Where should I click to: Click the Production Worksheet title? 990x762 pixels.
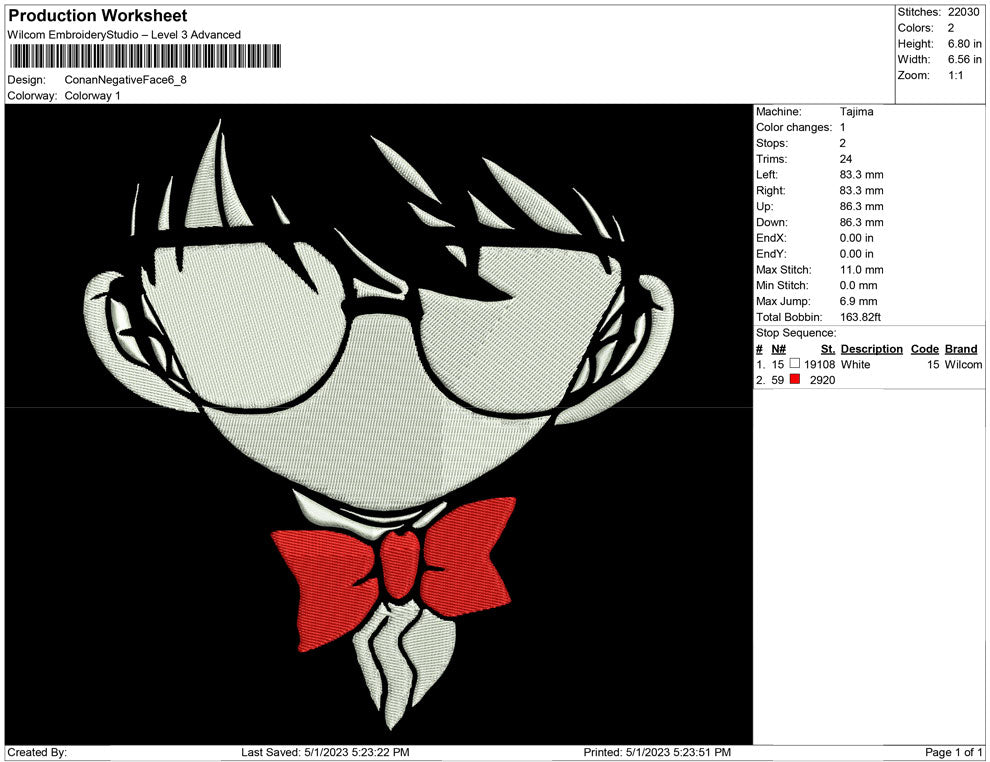pyautogui.click(x=97, y=15)
